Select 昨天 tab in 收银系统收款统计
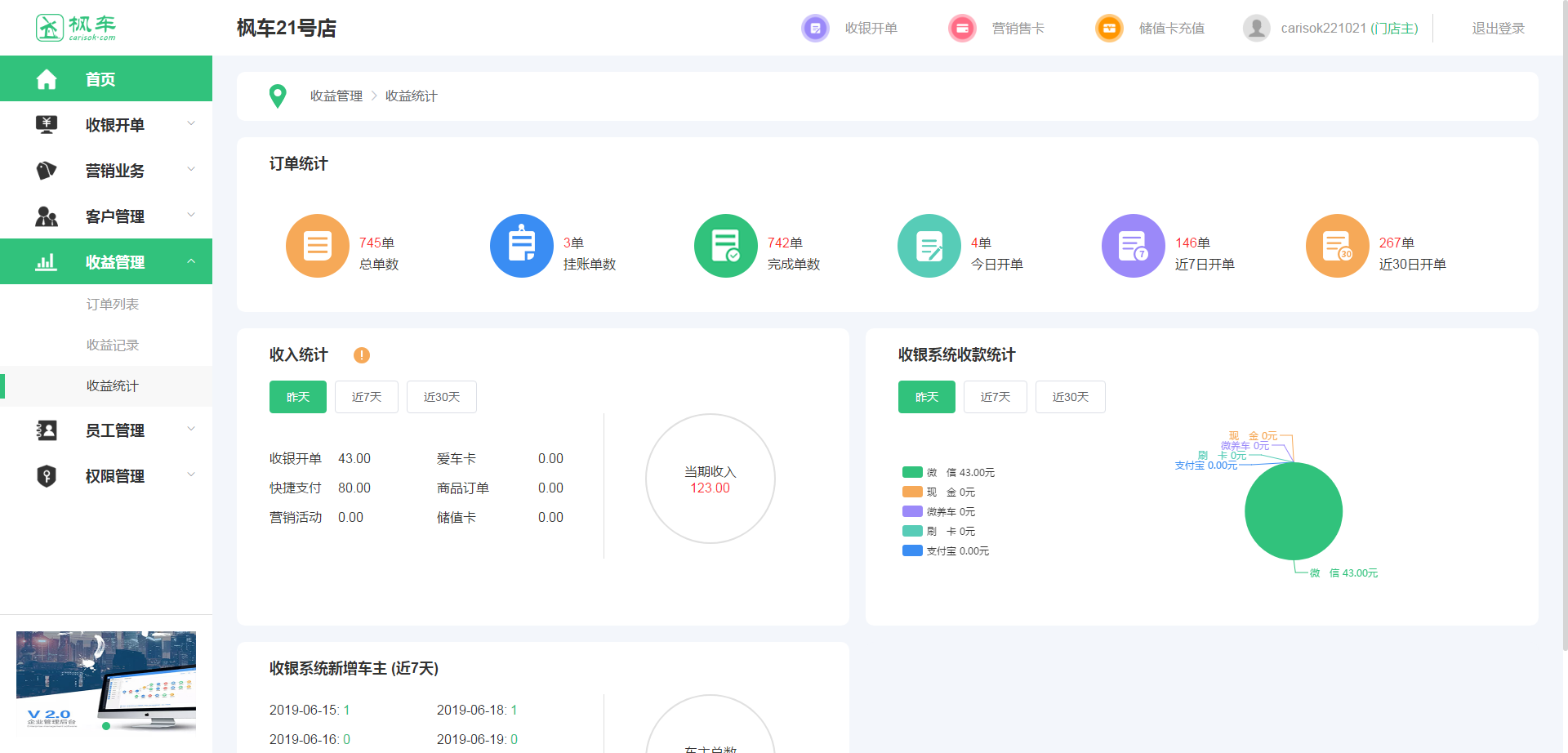This screenshot has height=753, width=1568. pos(927,397)
